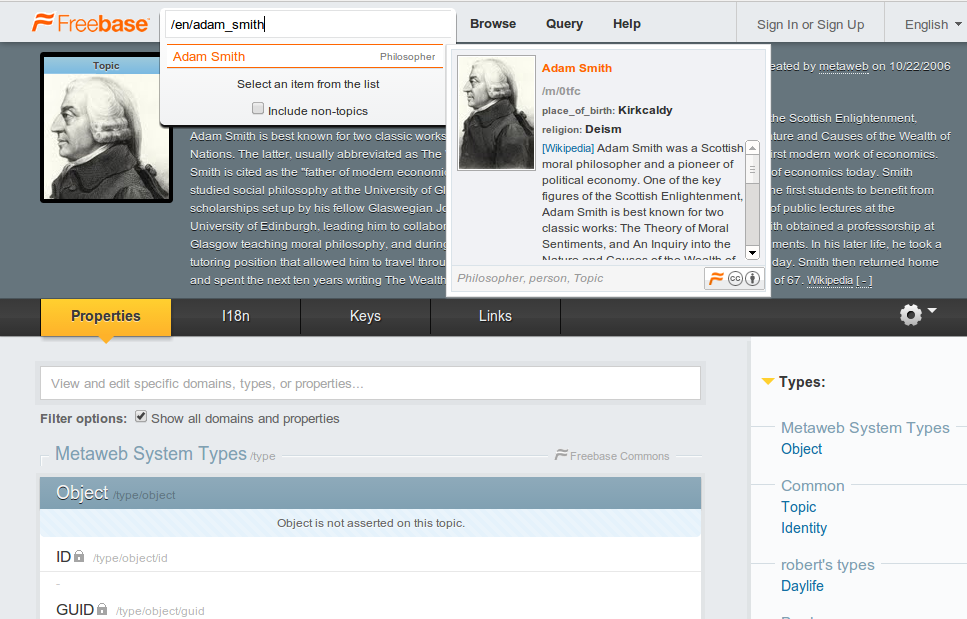
Task: Open the gear settings menu icon
Action: (x=910, y=314)
